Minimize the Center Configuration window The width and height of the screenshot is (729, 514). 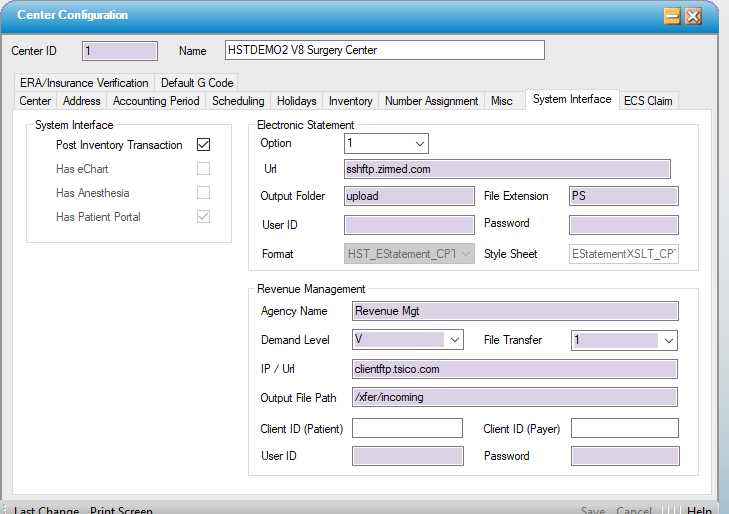pos(672,16)
